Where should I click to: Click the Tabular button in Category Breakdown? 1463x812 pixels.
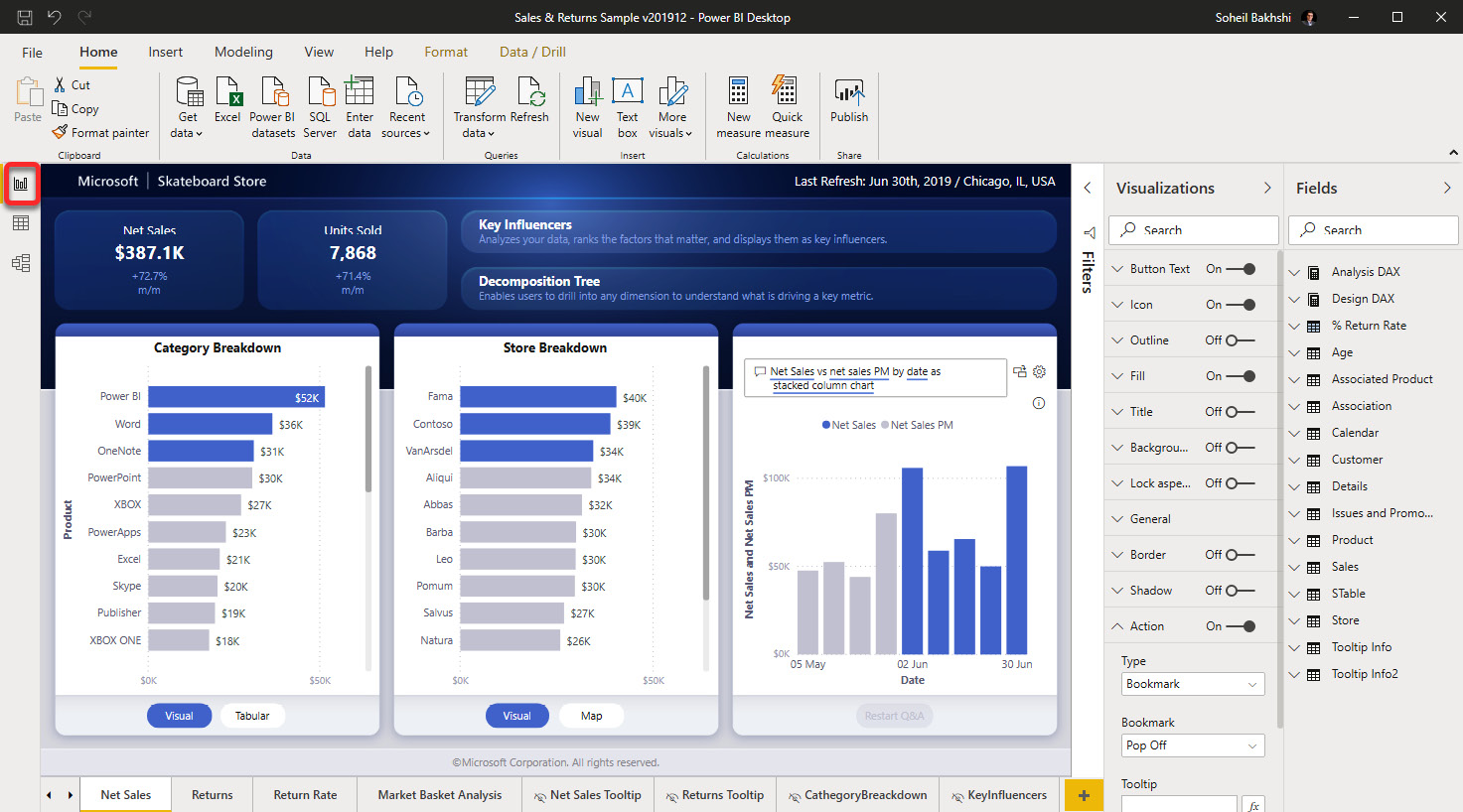tap(252, 716)
